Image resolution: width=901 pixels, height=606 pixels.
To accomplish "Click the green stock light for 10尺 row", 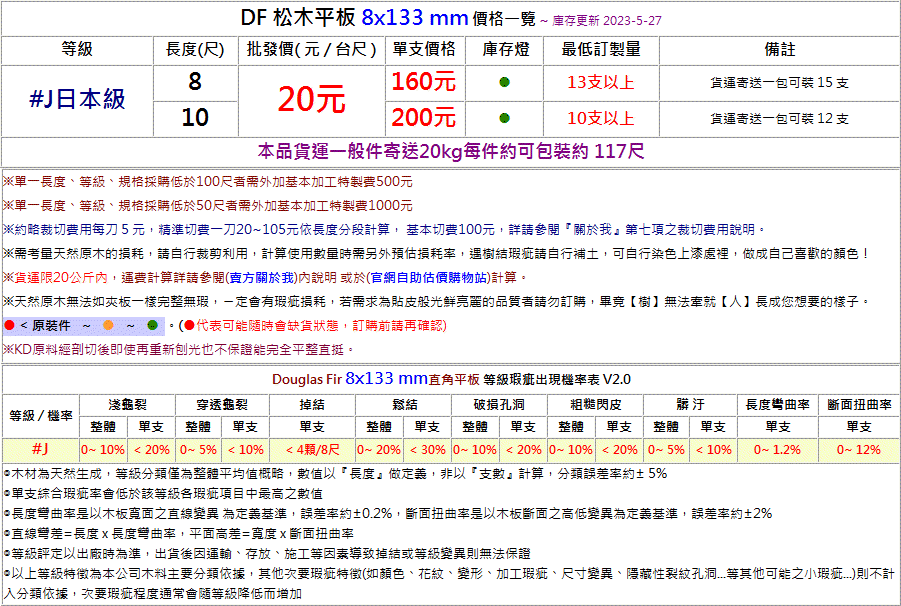I will [x=505, y=118].
